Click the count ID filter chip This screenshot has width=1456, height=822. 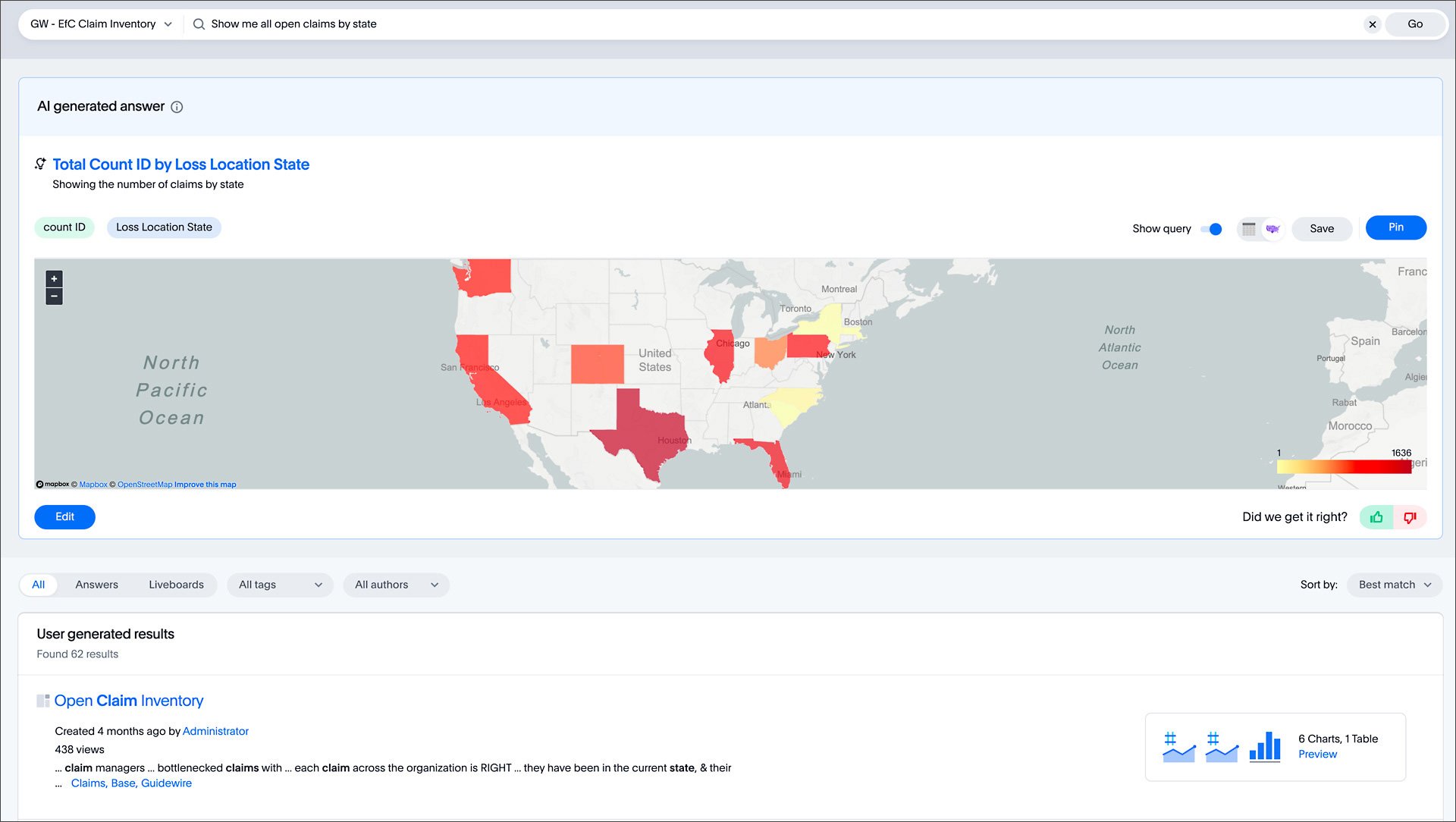[64, 227]
